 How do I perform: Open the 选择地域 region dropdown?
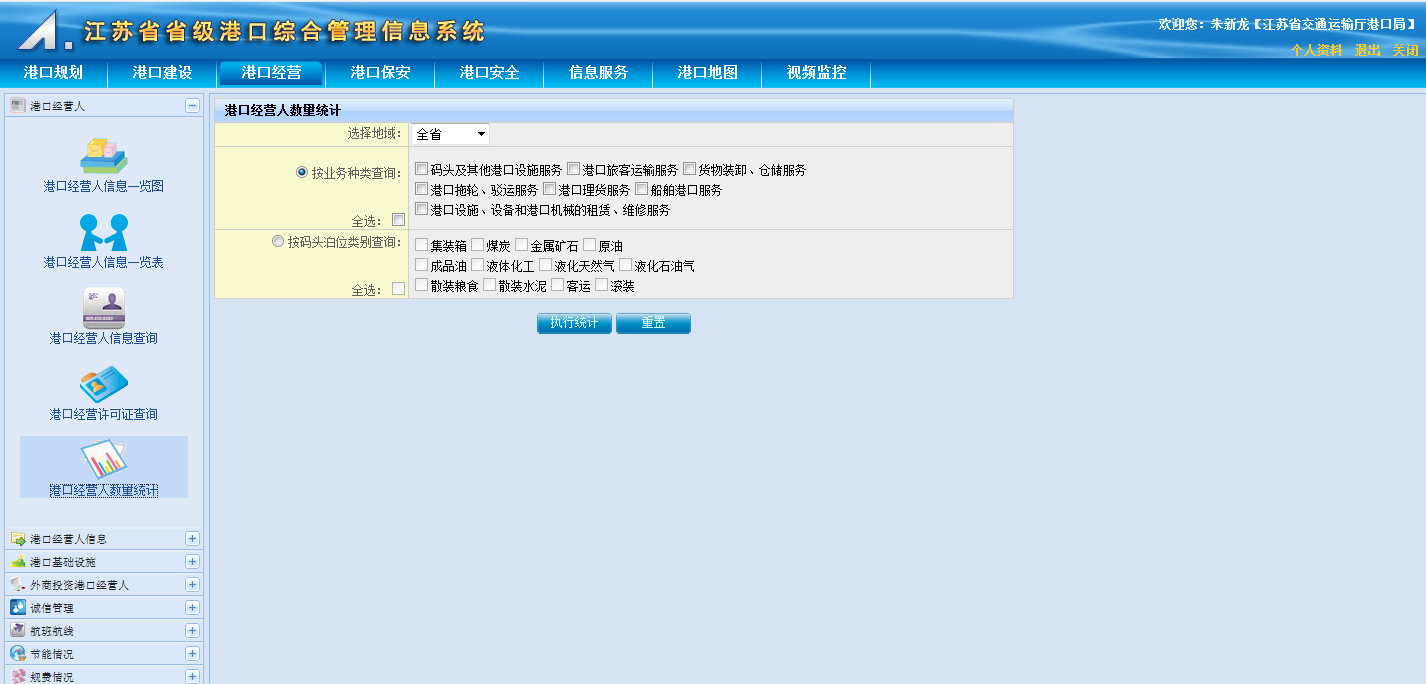(x=450, y=134)
